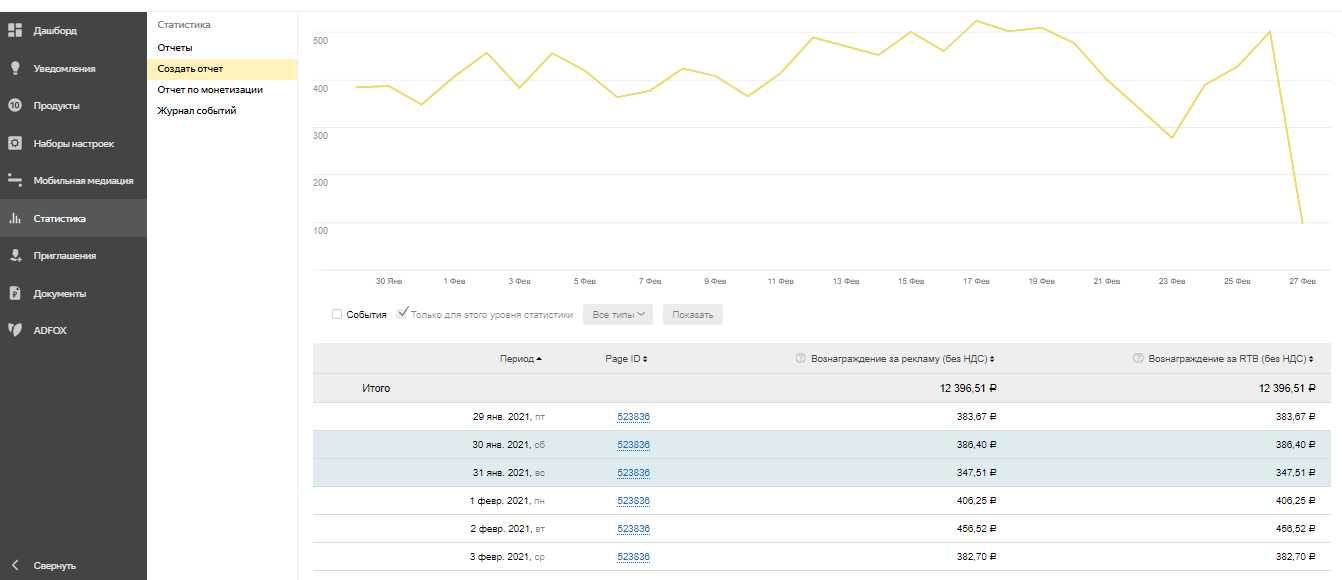The height and width of the screenshot is (580, 1342).
Task: Open 'Отчет по монетизации' menu item
Action: tap(210, 90)
